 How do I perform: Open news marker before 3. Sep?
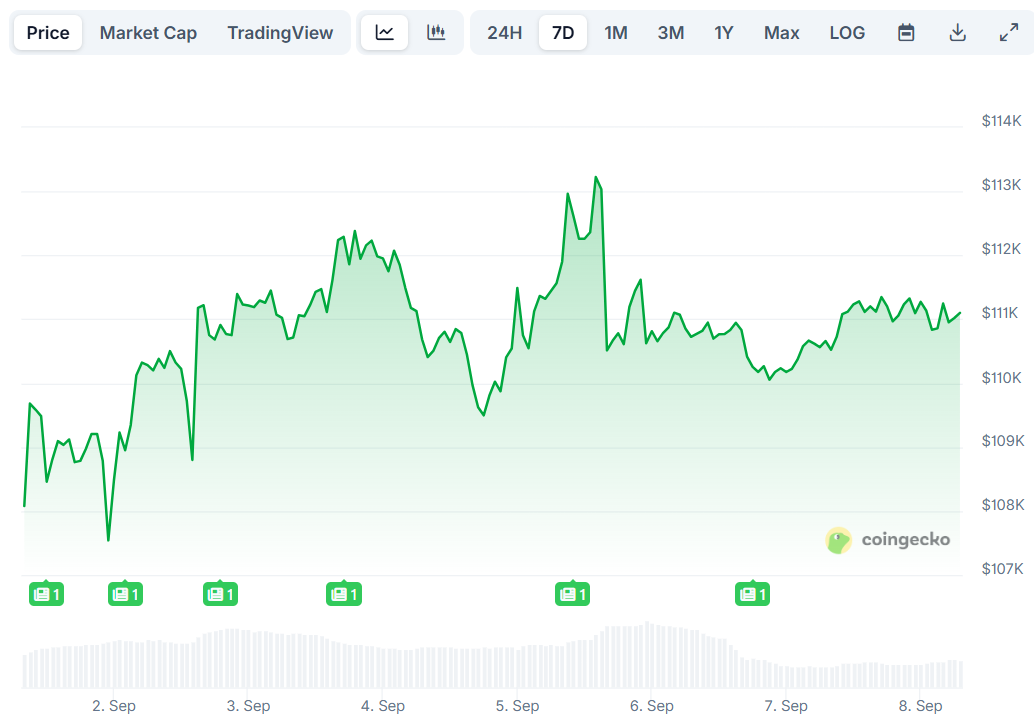click(220, 594)
